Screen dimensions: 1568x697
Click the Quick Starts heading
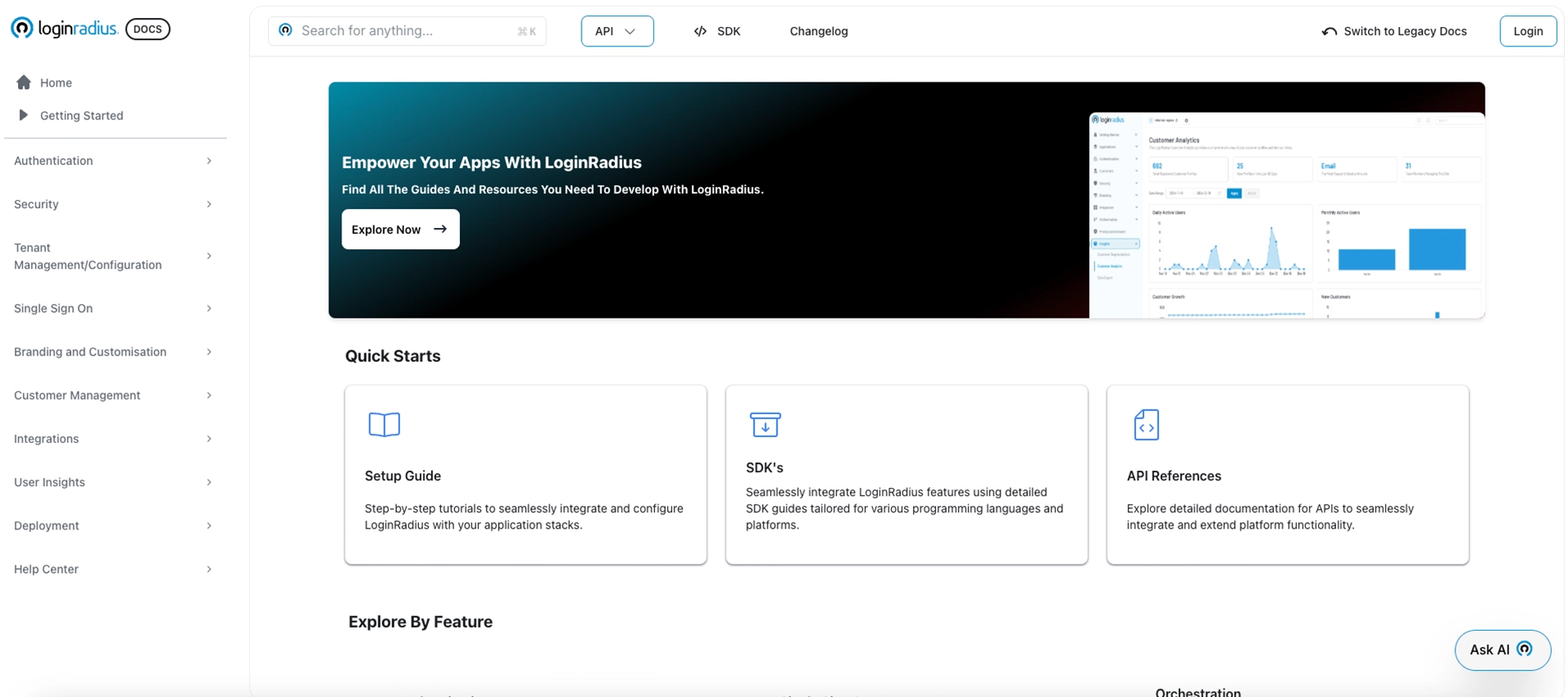(x=393, y=356)
